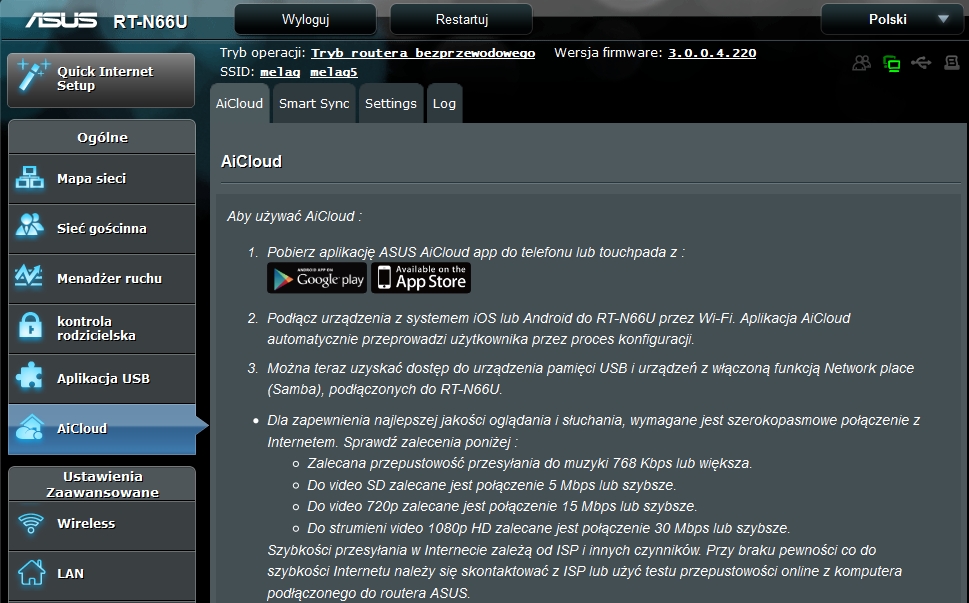Open kontrola rodzicielska padlock icon

[x=30, y=327]
